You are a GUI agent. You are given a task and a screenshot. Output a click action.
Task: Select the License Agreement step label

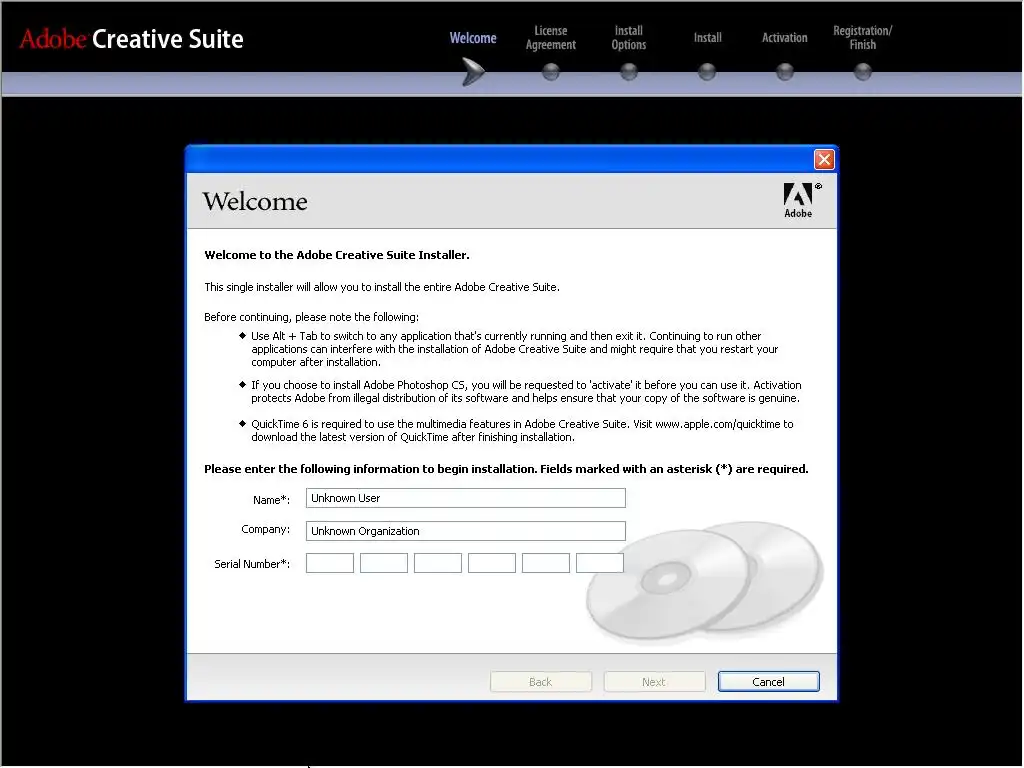click(551, 38)
